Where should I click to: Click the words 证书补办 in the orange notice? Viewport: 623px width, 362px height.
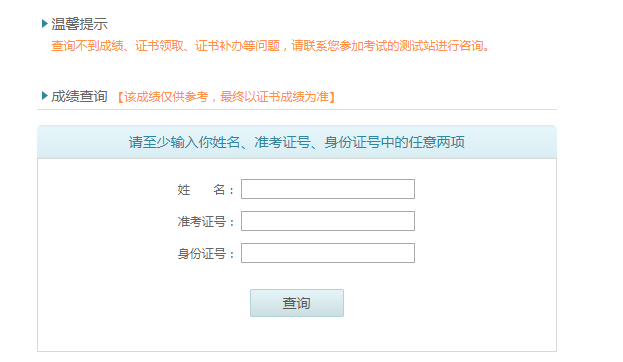coord(219,46)
